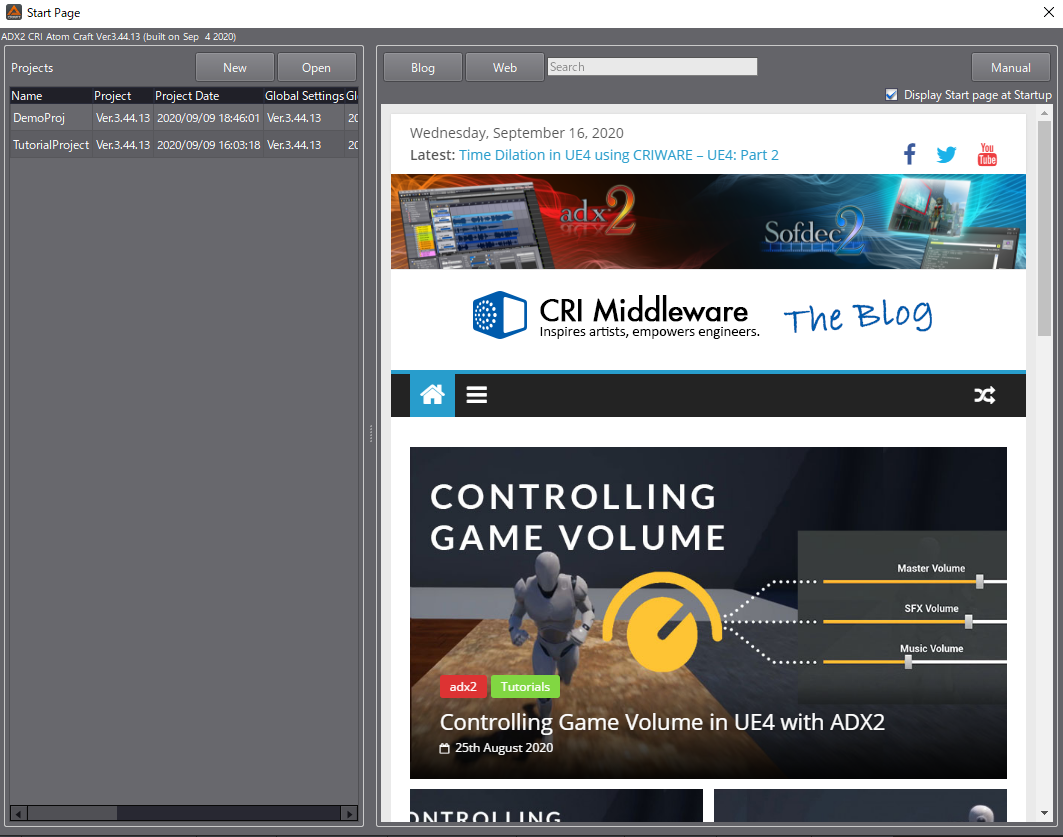
Task: Click the Search input field
Action: [x=652, y=66]
